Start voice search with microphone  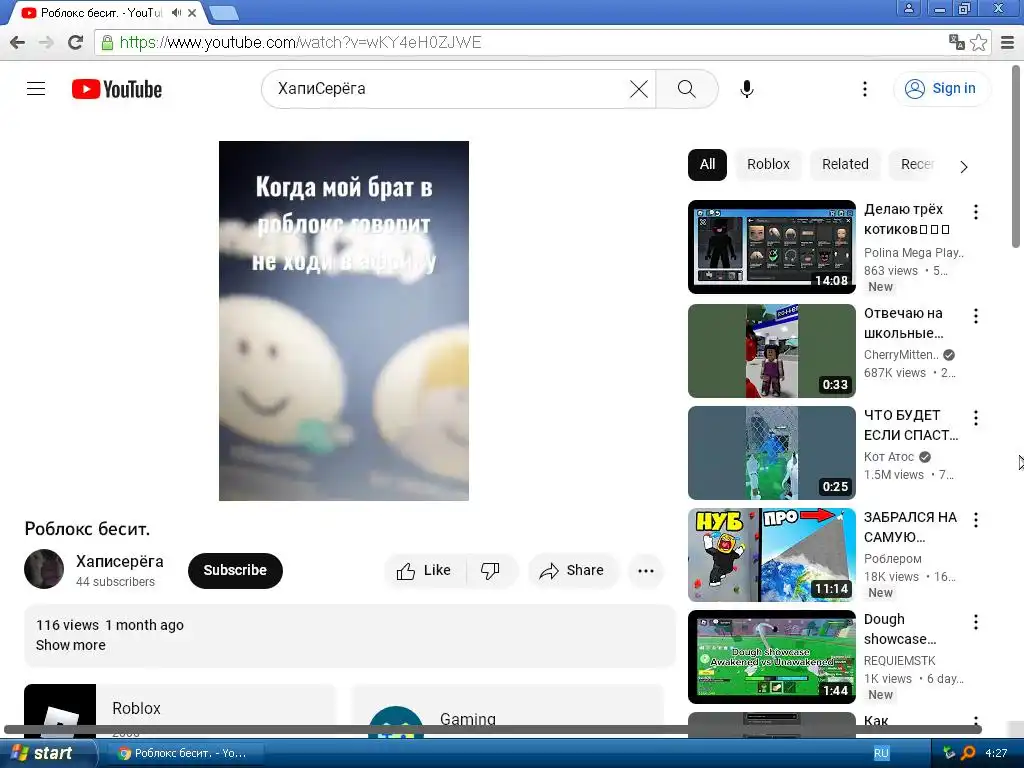point(746,89)
